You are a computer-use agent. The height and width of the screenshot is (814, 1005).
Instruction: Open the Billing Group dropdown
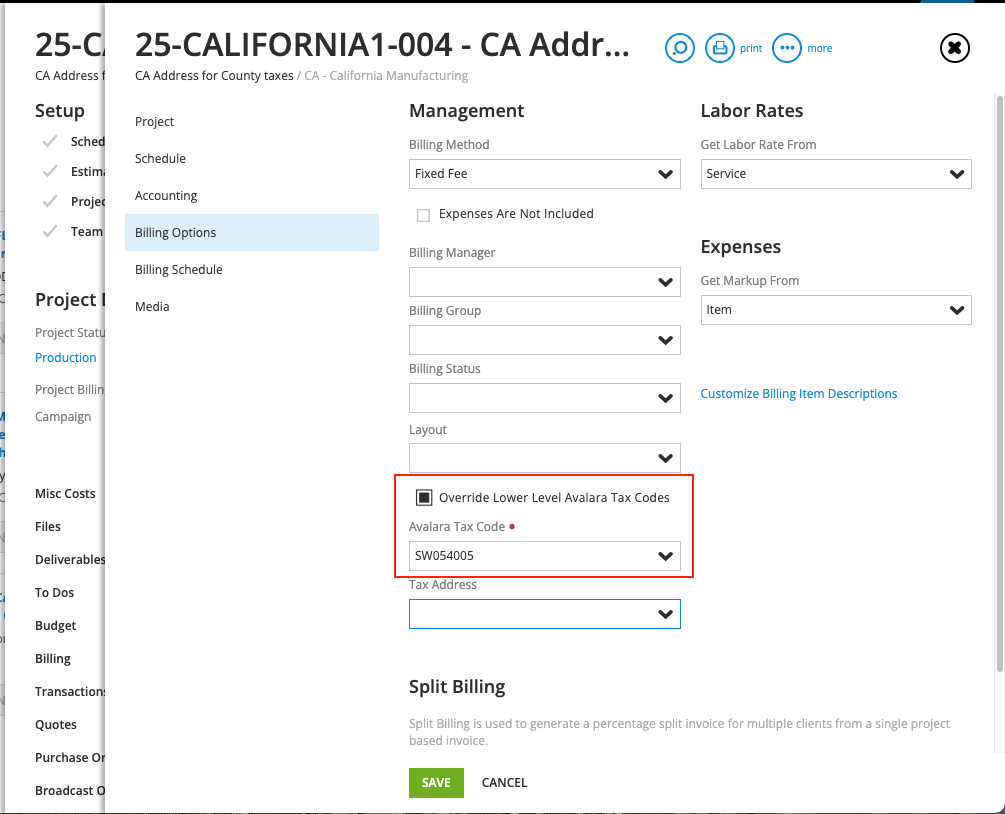(544, 340)
